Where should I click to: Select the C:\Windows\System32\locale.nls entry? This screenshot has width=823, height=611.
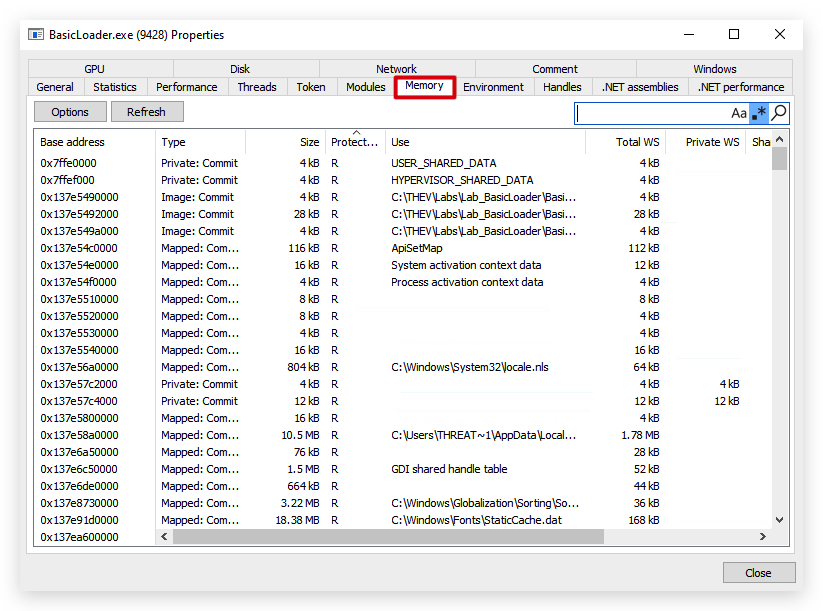[x=404, y=367]
